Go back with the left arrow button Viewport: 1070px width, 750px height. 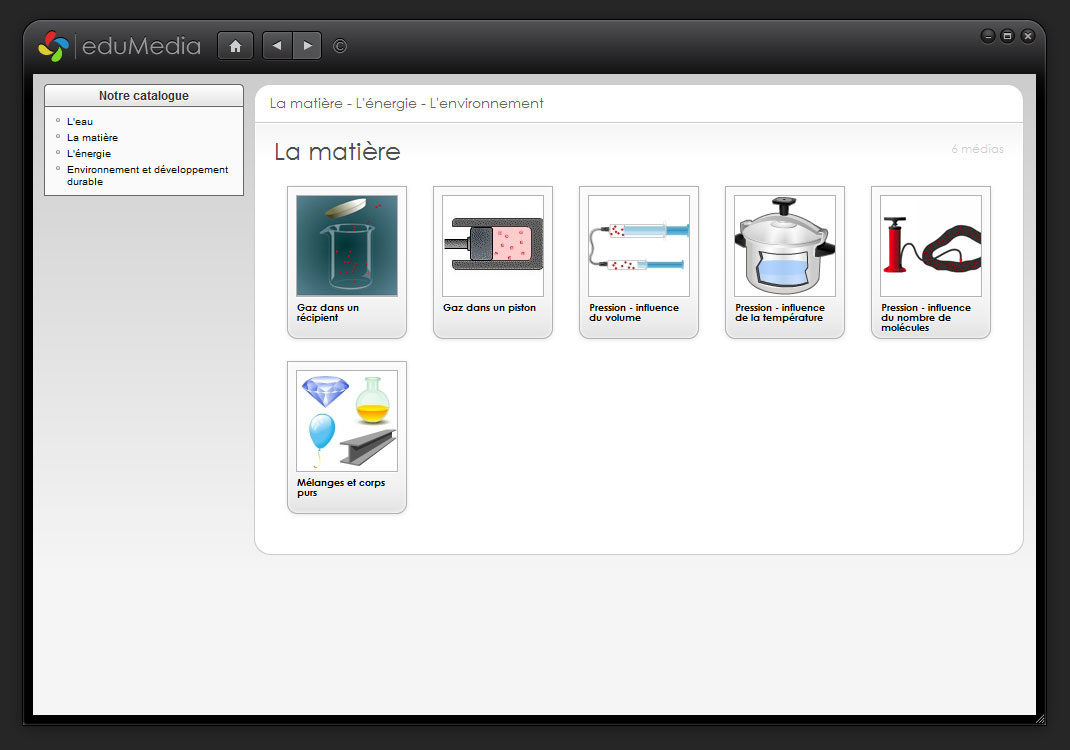277,46
